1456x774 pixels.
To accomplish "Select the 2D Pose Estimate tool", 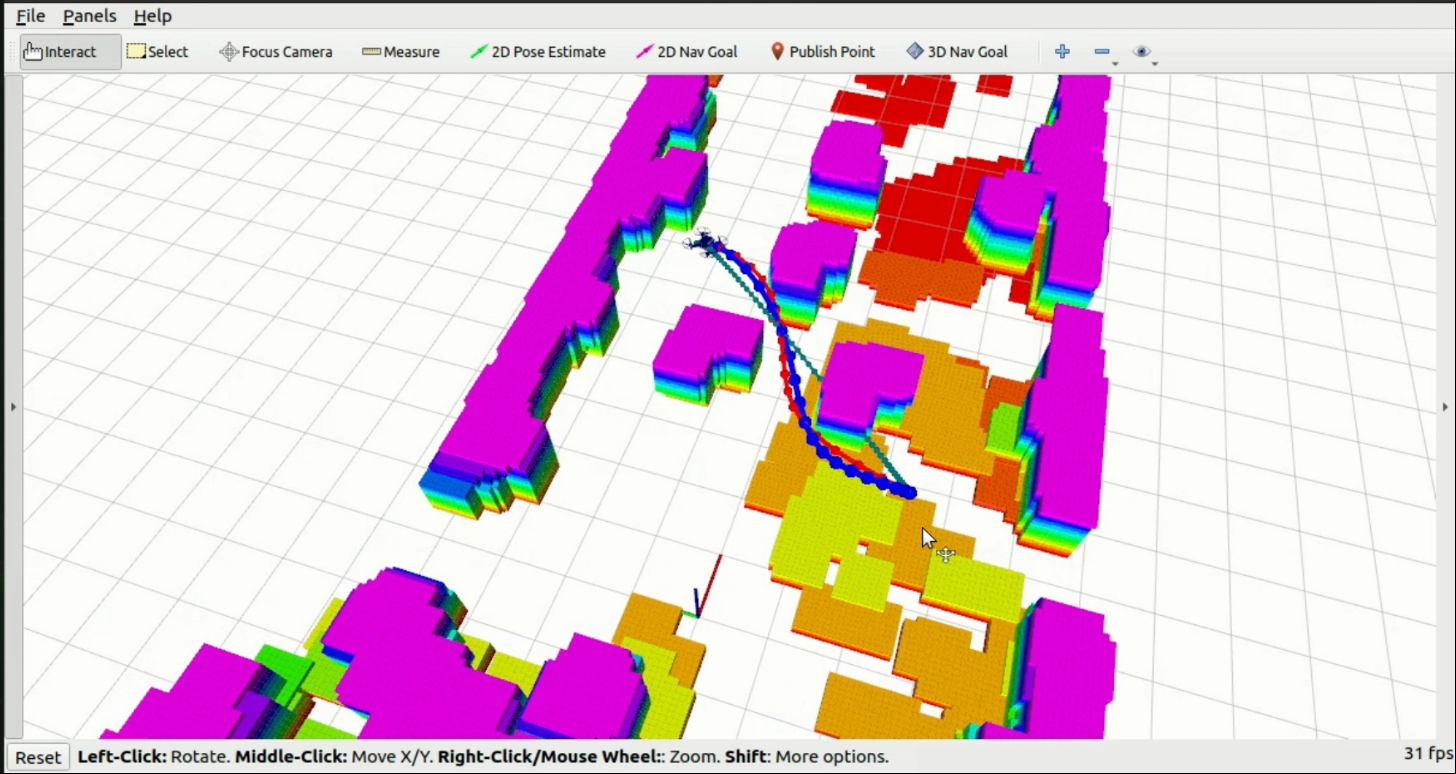I will (537, 52).
